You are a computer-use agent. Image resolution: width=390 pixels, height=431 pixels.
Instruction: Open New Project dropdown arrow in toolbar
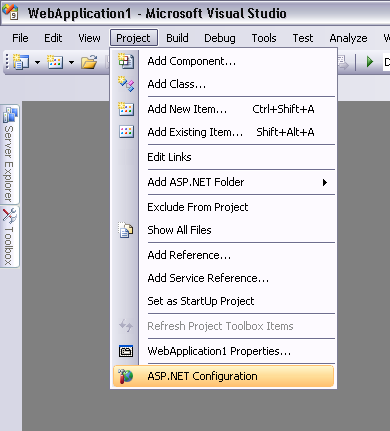(x=37, y=62)
